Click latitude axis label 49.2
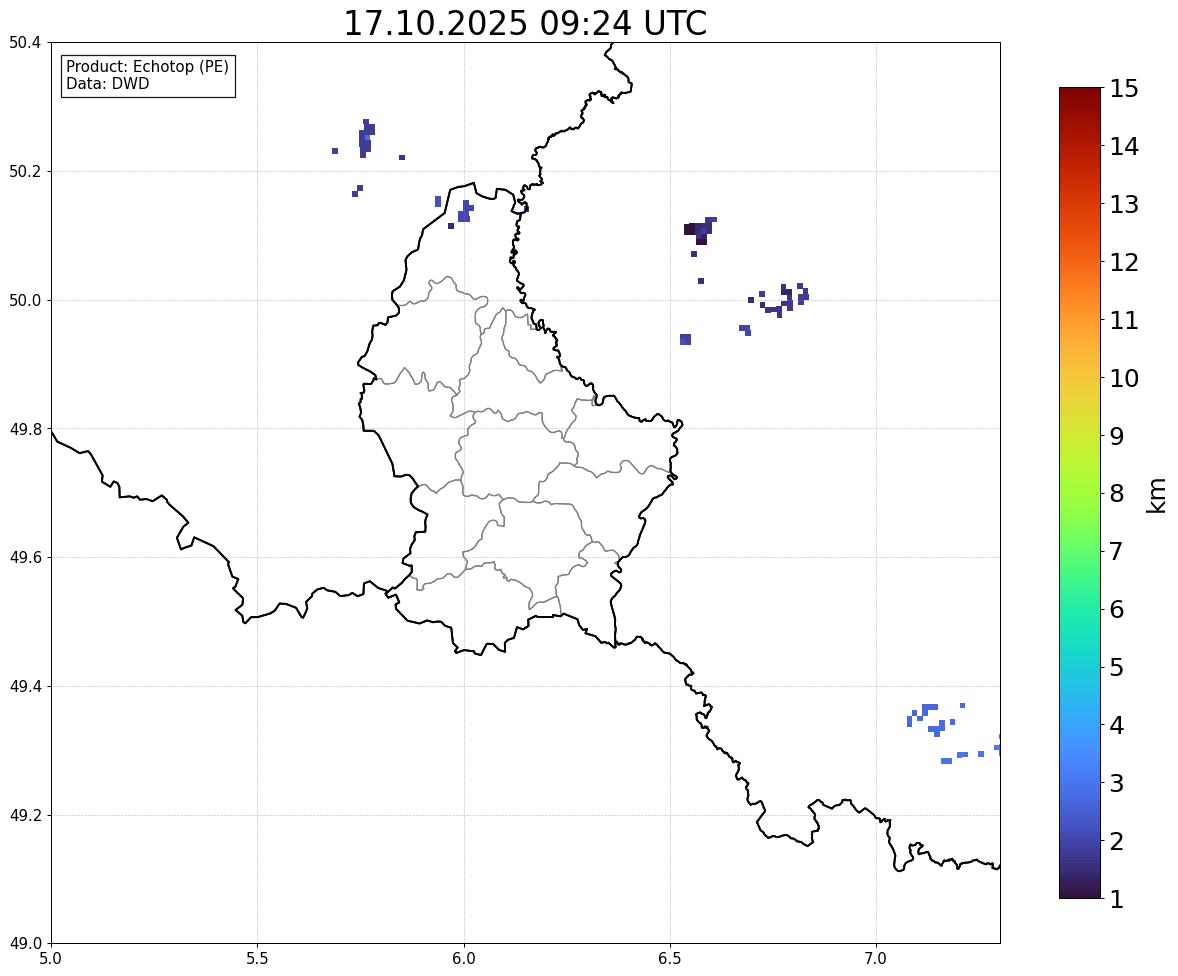1178x976 pixels. pos(25,815)
